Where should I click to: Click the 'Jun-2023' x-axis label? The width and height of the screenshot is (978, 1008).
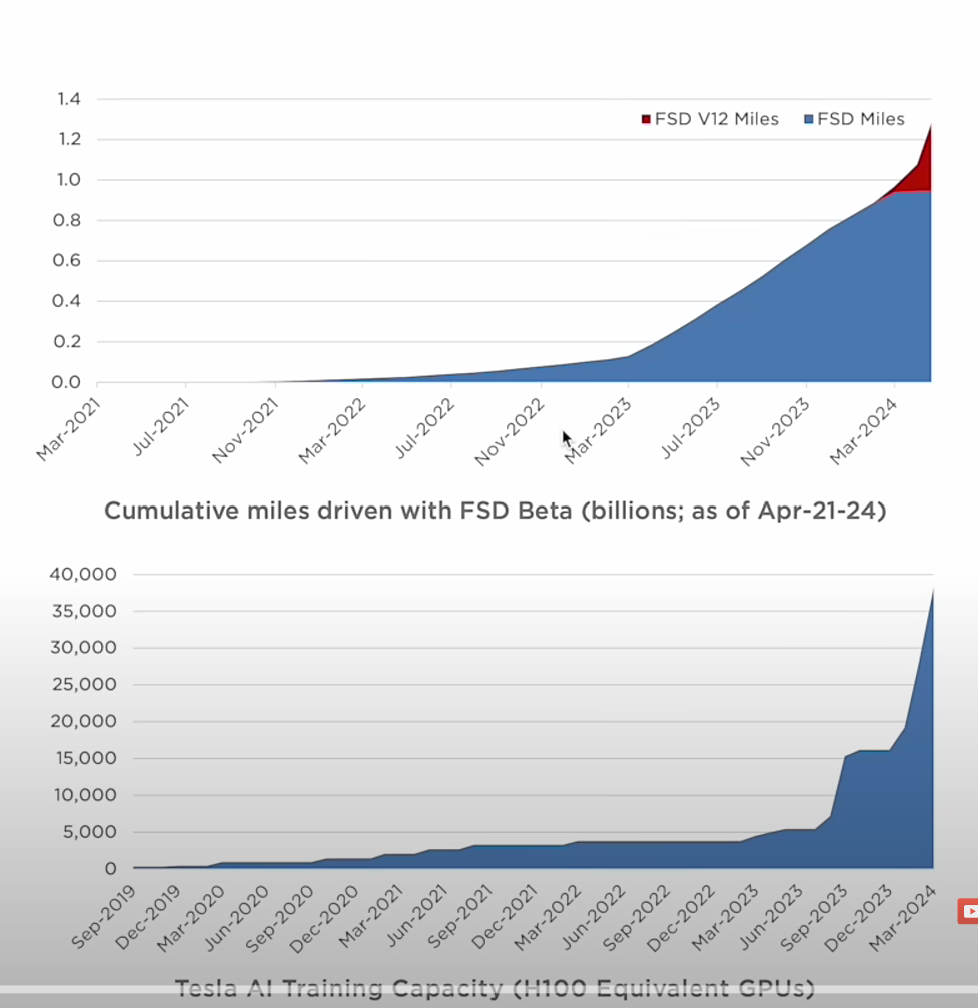(x=770, y=917)
